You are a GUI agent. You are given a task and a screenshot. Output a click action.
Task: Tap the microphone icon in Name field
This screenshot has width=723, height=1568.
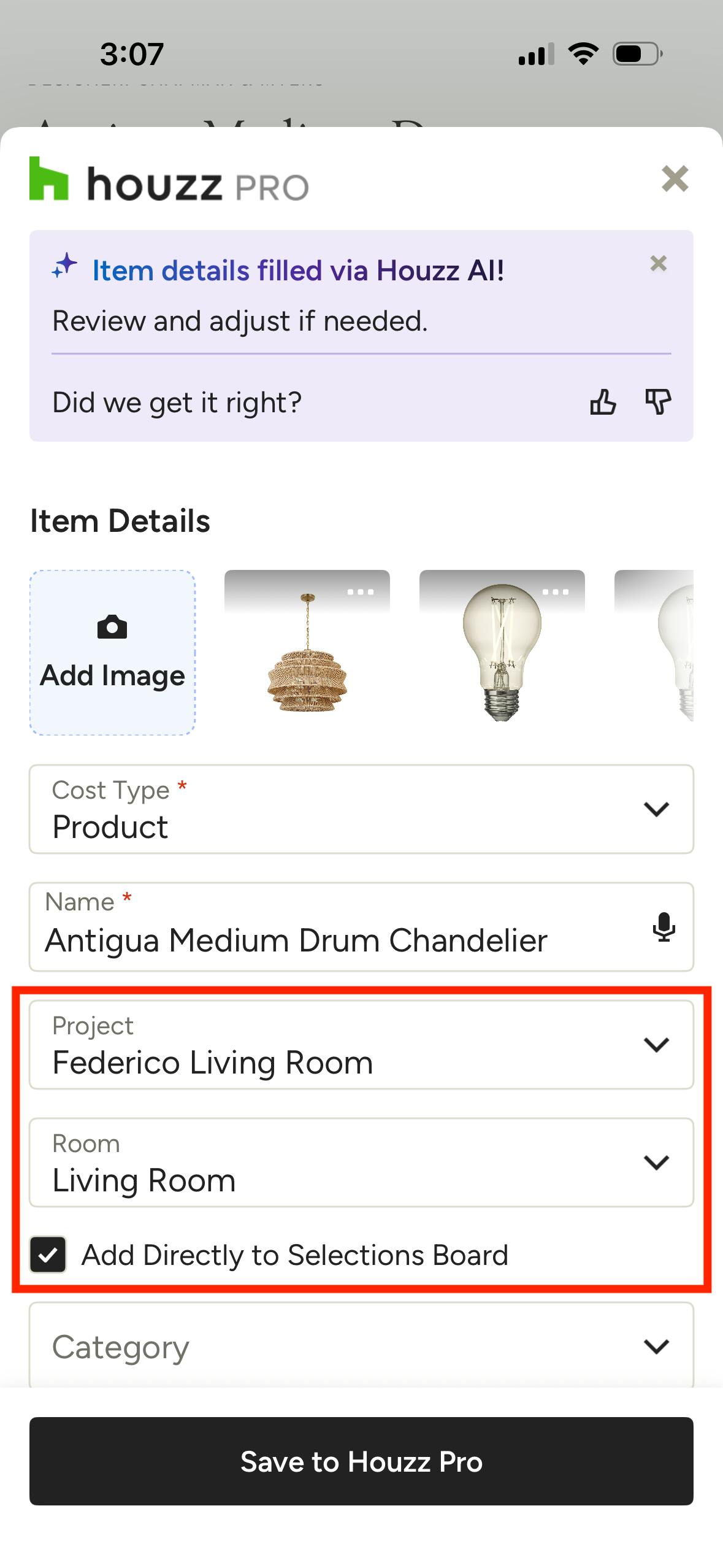pyautogui.click(x=664, y=927)
